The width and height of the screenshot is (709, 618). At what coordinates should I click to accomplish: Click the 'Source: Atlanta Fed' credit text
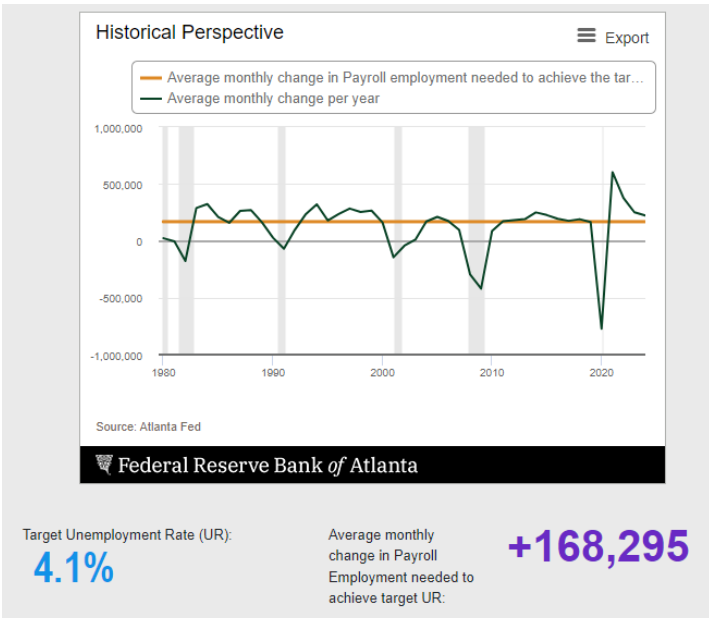click(x=148, y=427)
